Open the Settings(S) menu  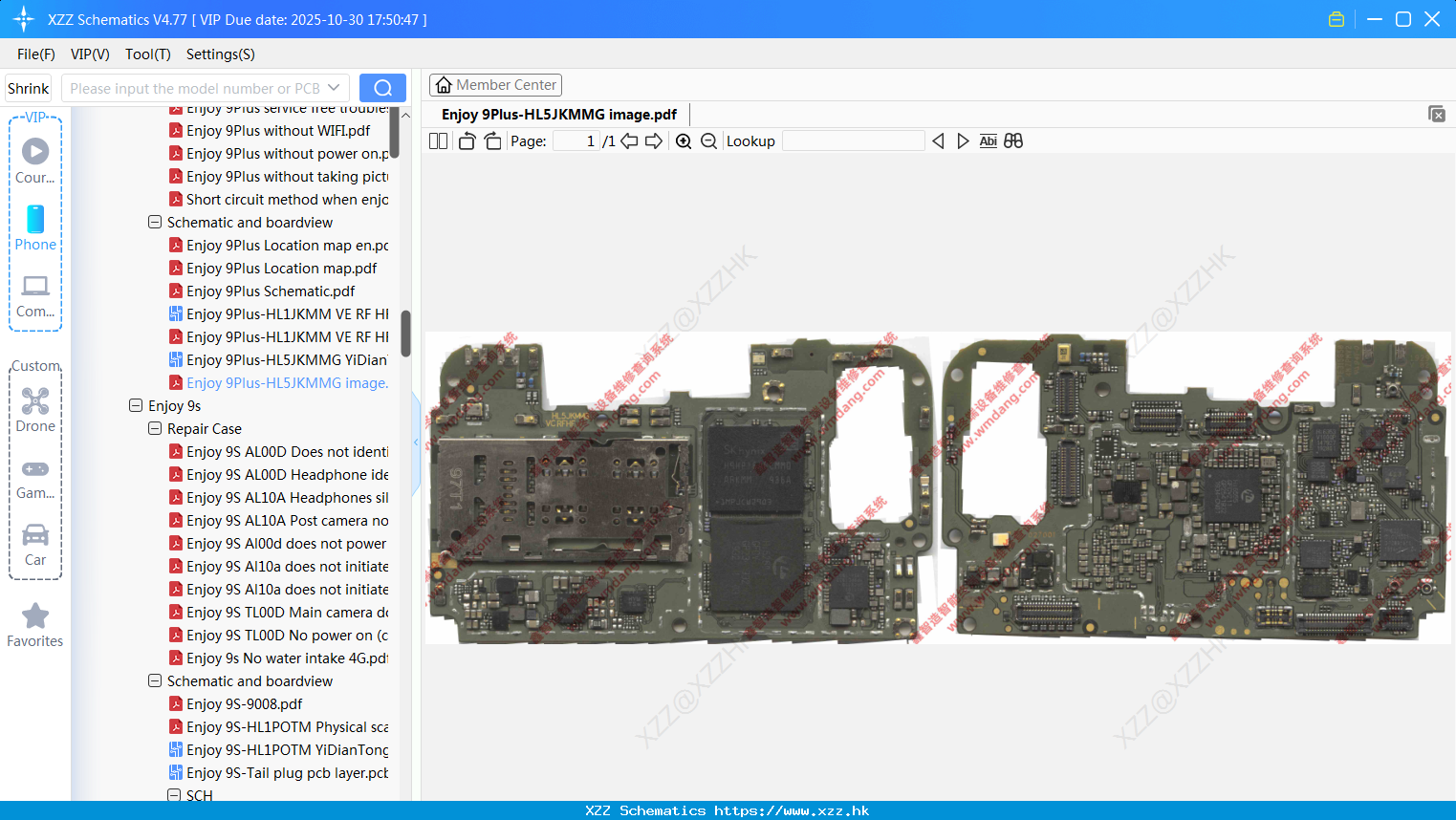coord(220,54)
